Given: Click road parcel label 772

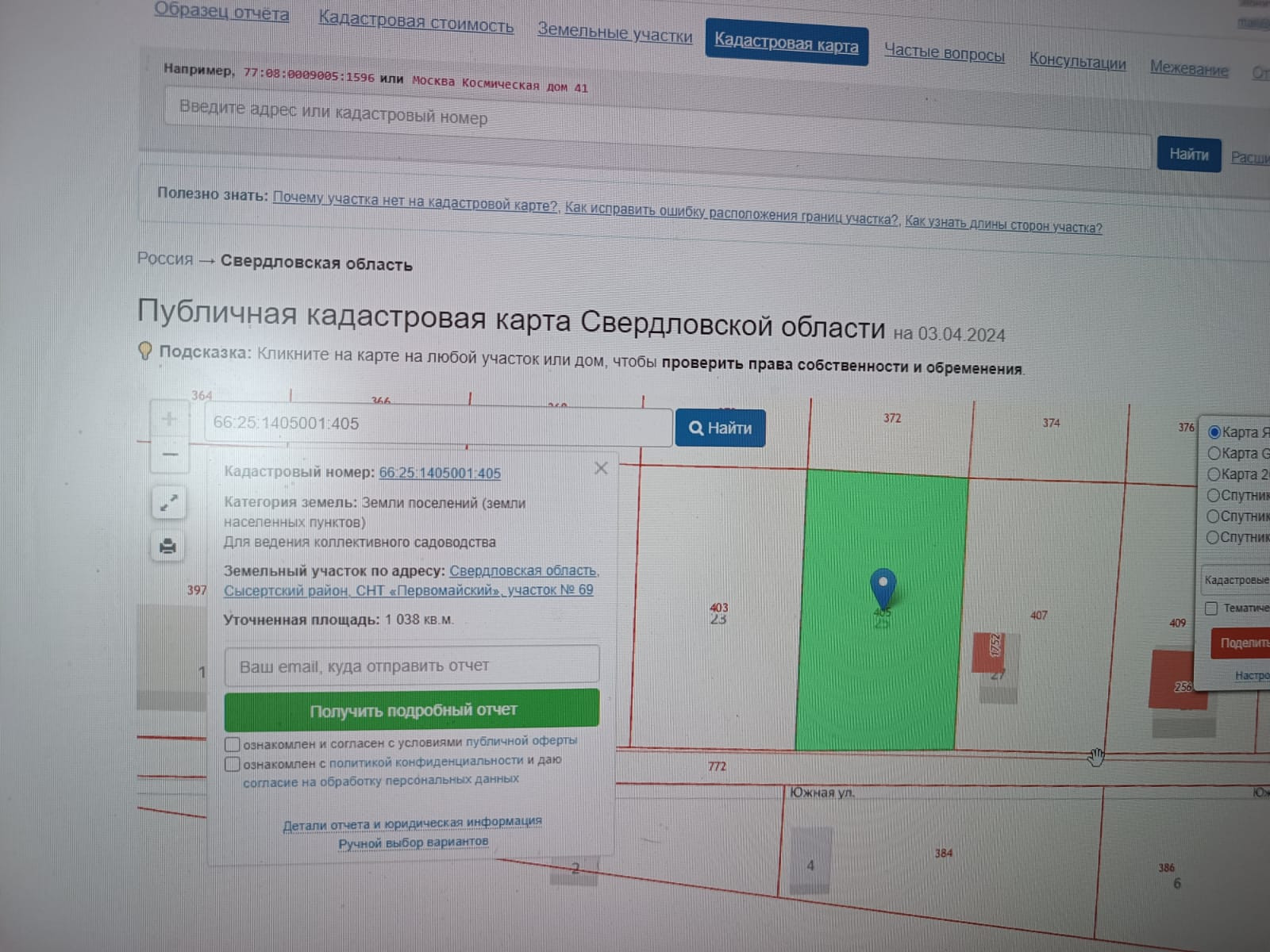Looking at the screenshot, I should (x=717, y=766).
